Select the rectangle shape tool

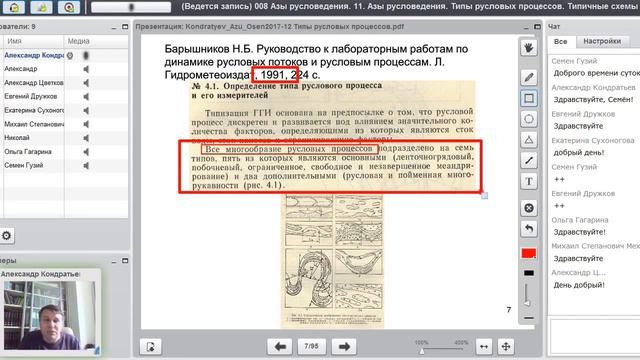[x=529, y=98]
